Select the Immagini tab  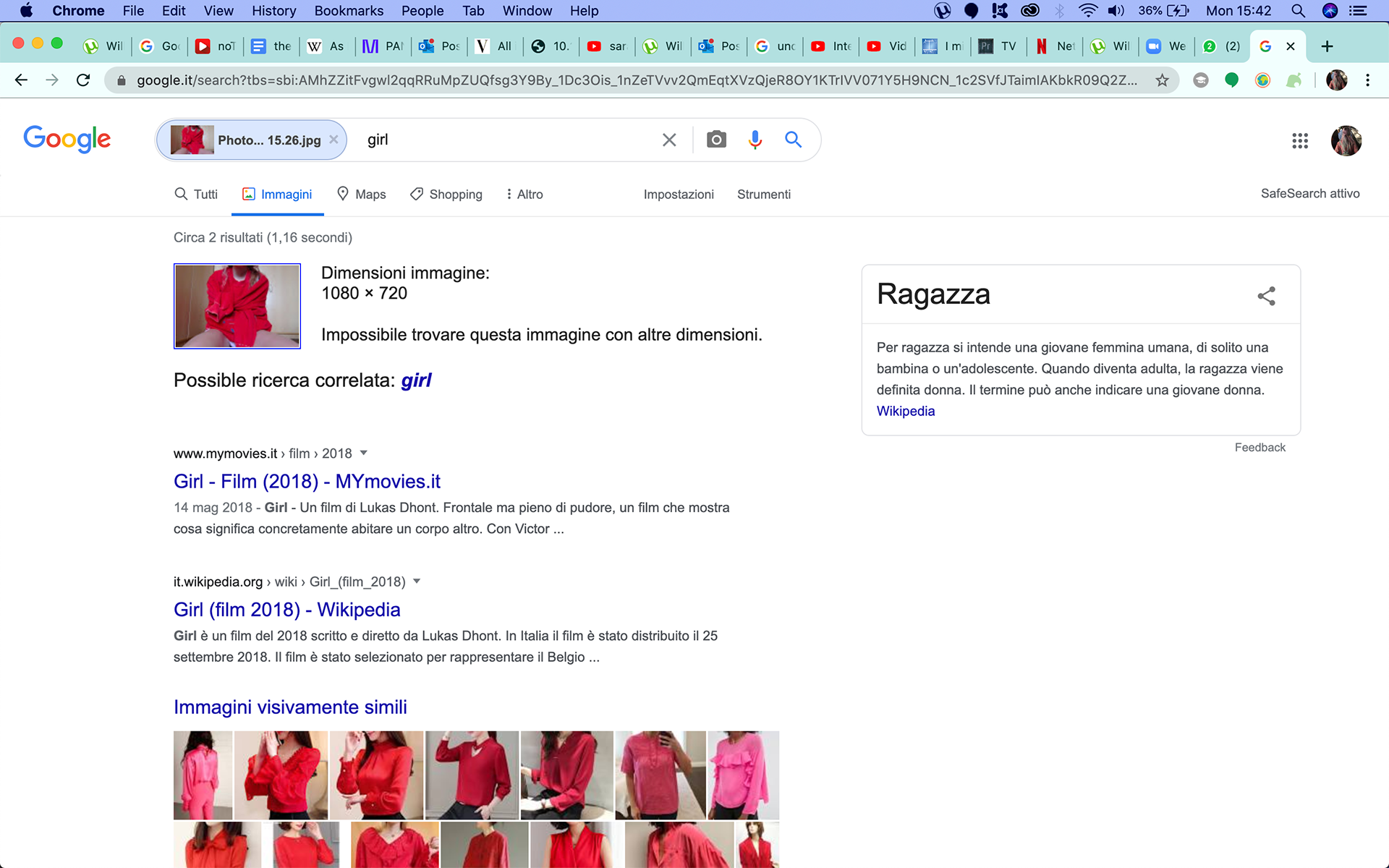tap(277, 194)
